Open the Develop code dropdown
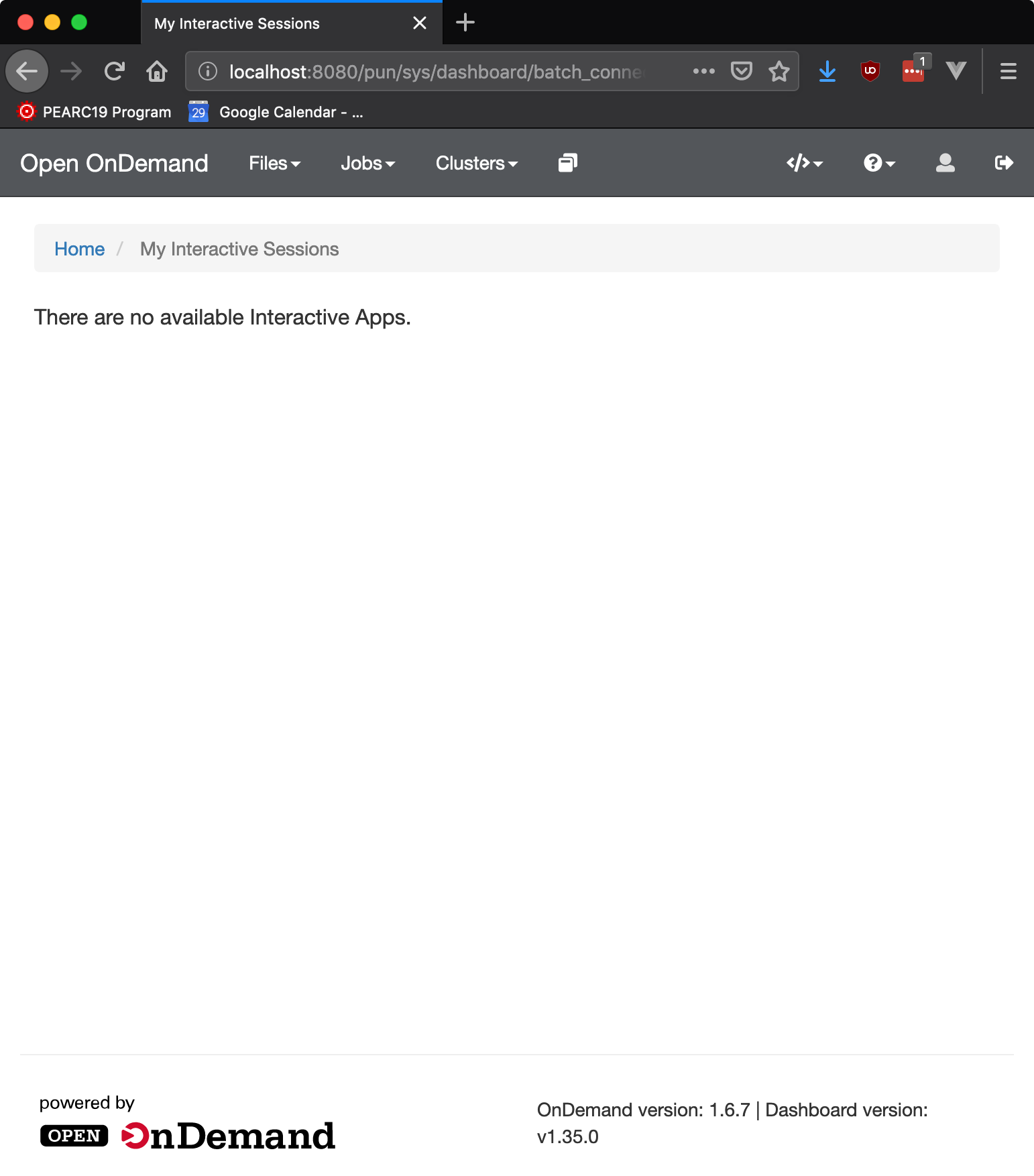 tap(804, 163)
